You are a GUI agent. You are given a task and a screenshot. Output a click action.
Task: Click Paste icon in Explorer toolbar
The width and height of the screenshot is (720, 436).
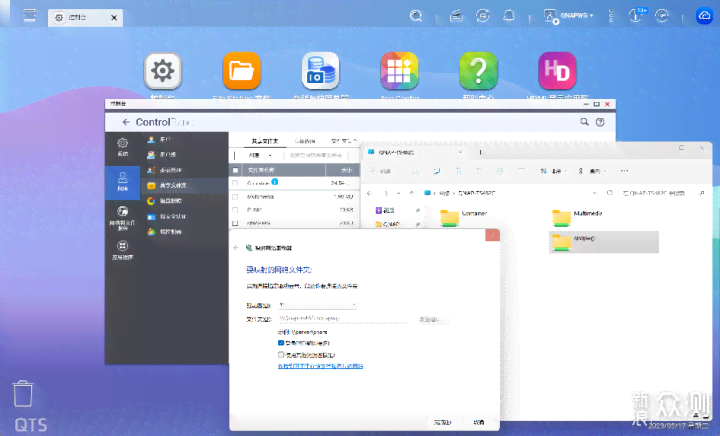tap(458, 171)
